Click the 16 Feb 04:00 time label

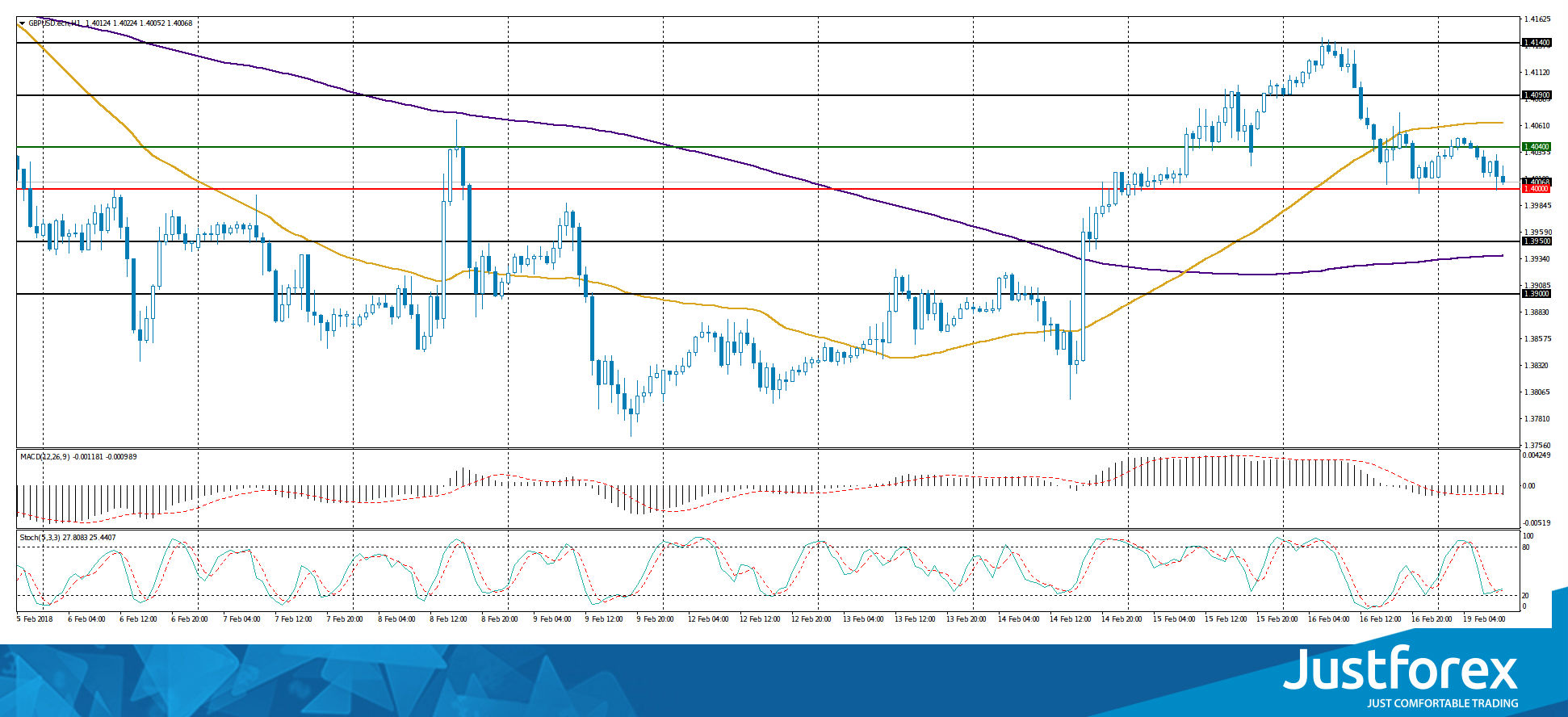[1328, 619]
